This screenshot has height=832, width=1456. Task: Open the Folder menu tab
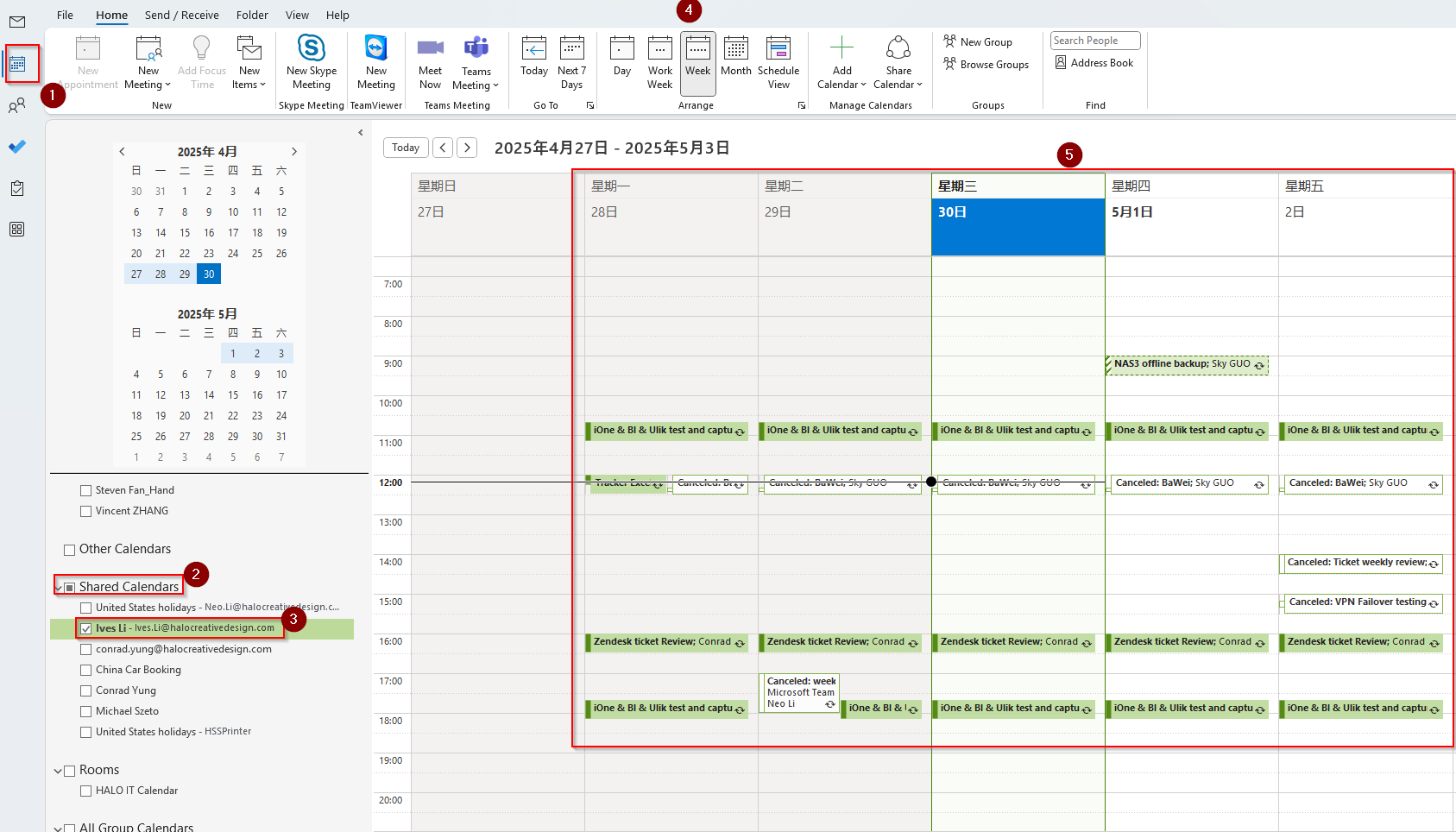(252, 15)
